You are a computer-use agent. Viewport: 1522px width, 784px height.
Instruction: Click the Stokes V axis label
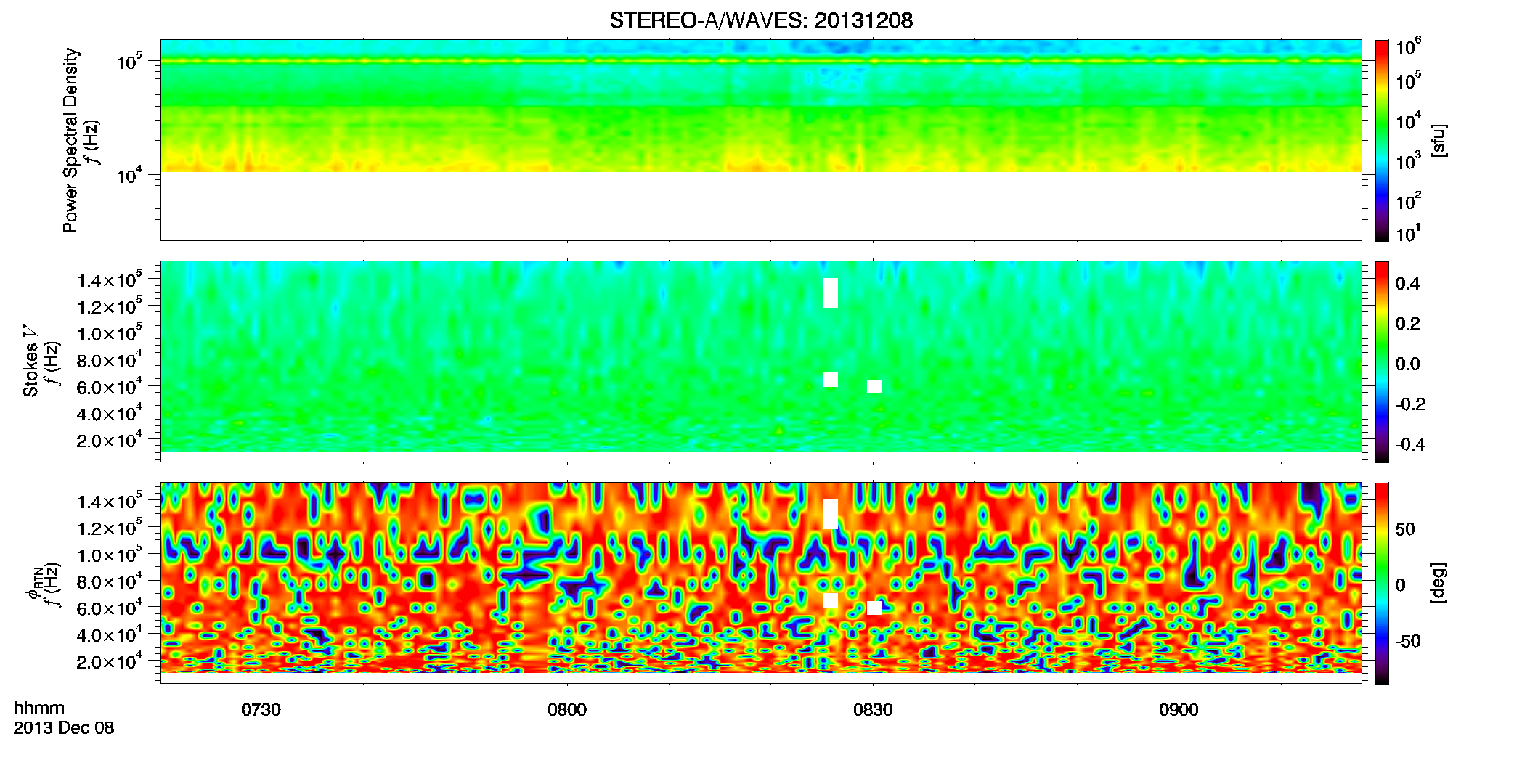click(30, 362)
